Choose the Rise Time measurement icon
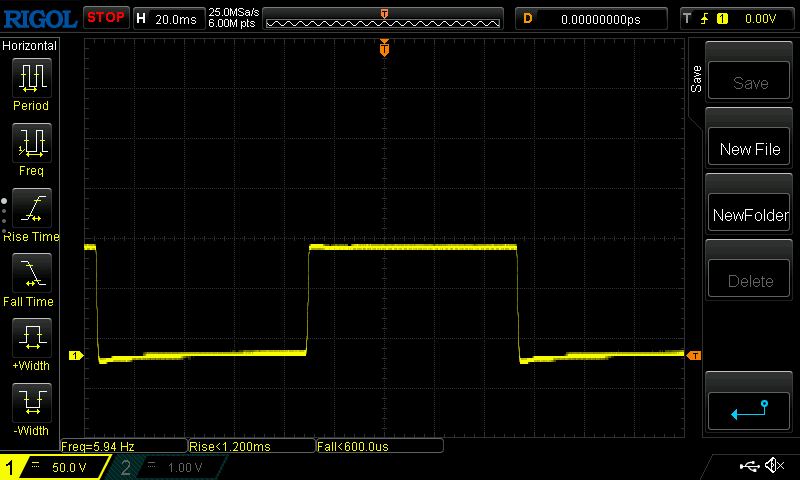The width and height of the screenshot is (800, 480). pyautogui.click(x=30, y=208)
